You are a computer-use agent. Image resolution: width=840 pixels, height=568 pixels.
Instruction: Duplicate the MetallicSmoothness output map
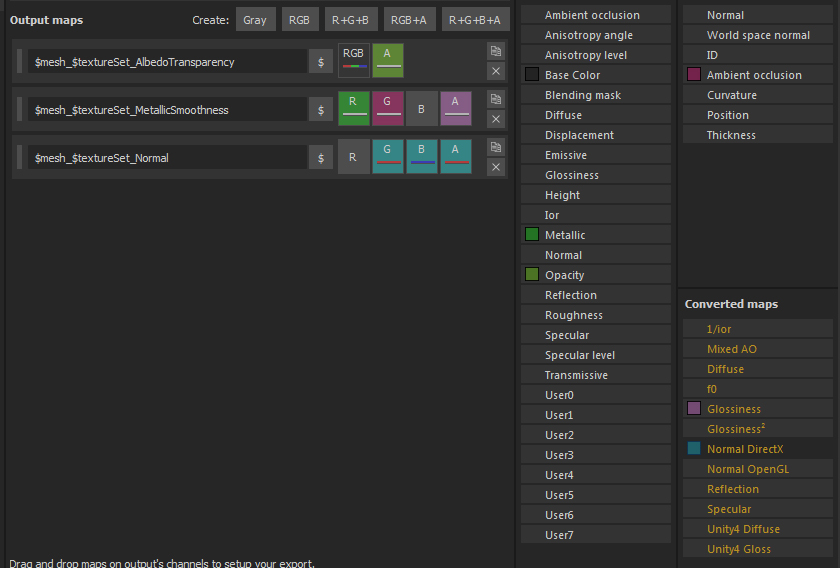(x=496, y=99)
